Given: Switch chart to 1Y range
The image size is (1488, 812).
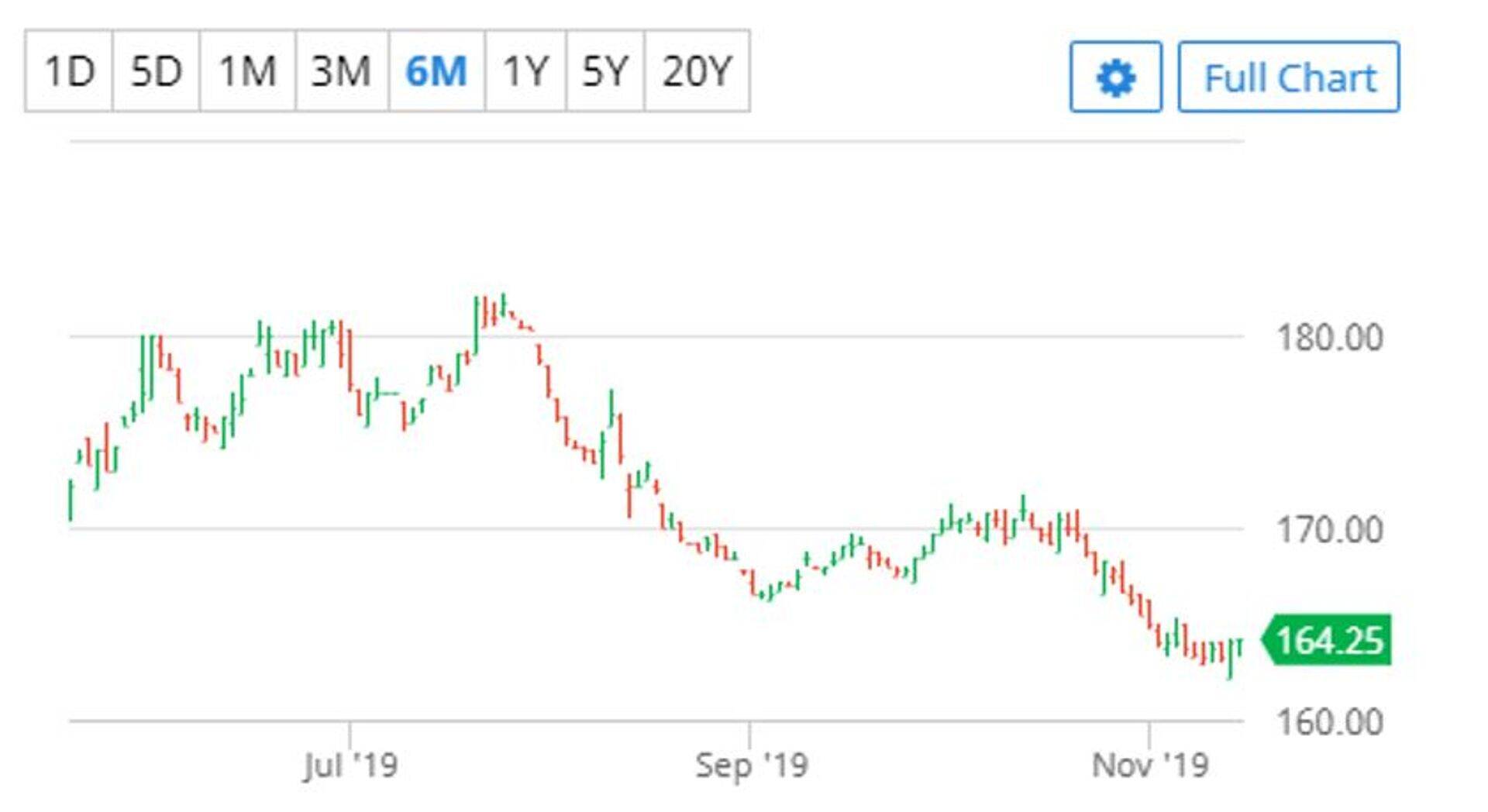Looking at the screenshot, I should pyautogui.click(x=525, y=71).
